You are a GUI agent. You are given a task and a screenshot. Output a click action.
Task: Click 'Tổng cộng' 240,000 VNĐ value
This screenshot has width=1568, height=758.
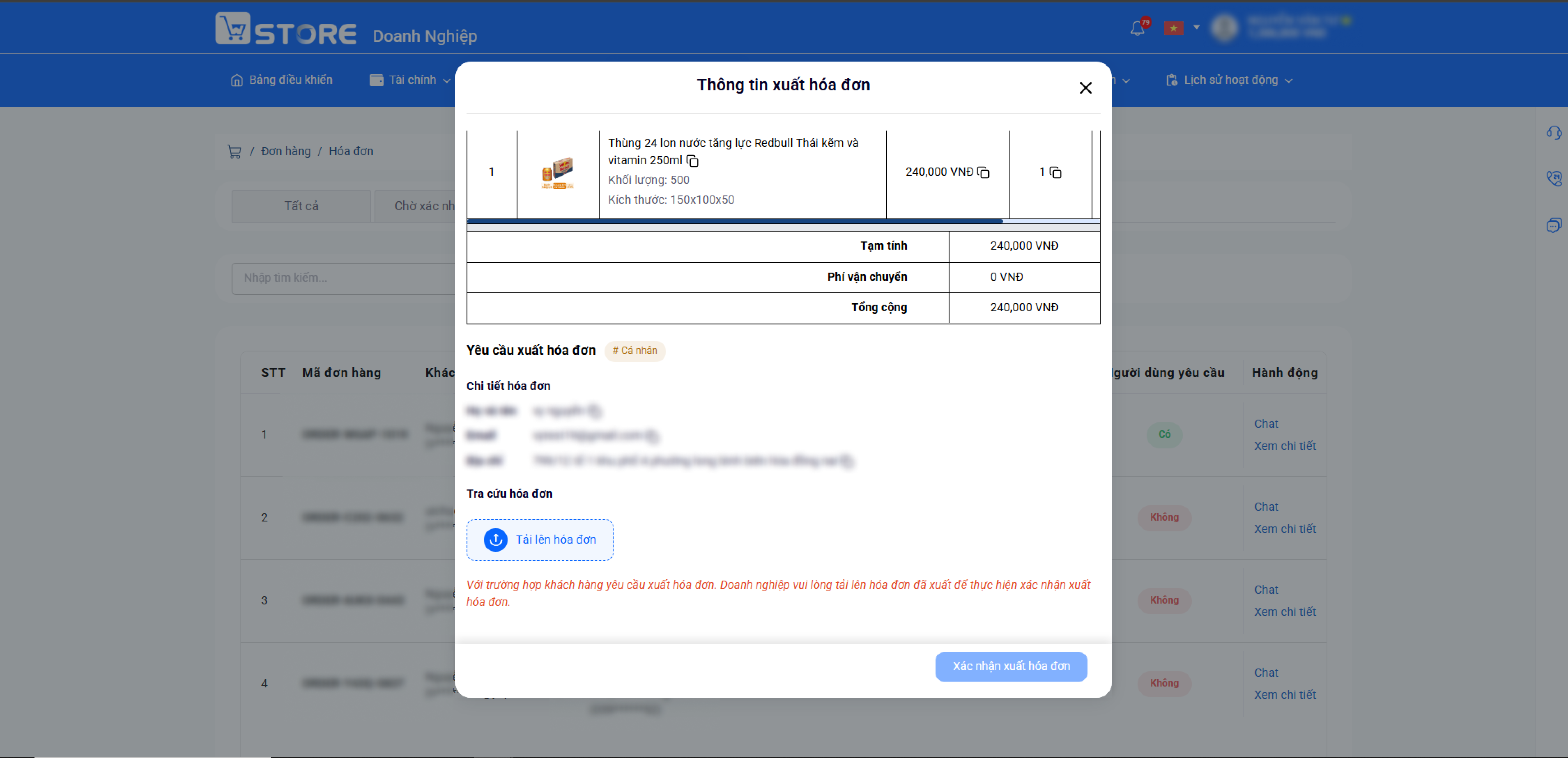(x=1024, y=308)
